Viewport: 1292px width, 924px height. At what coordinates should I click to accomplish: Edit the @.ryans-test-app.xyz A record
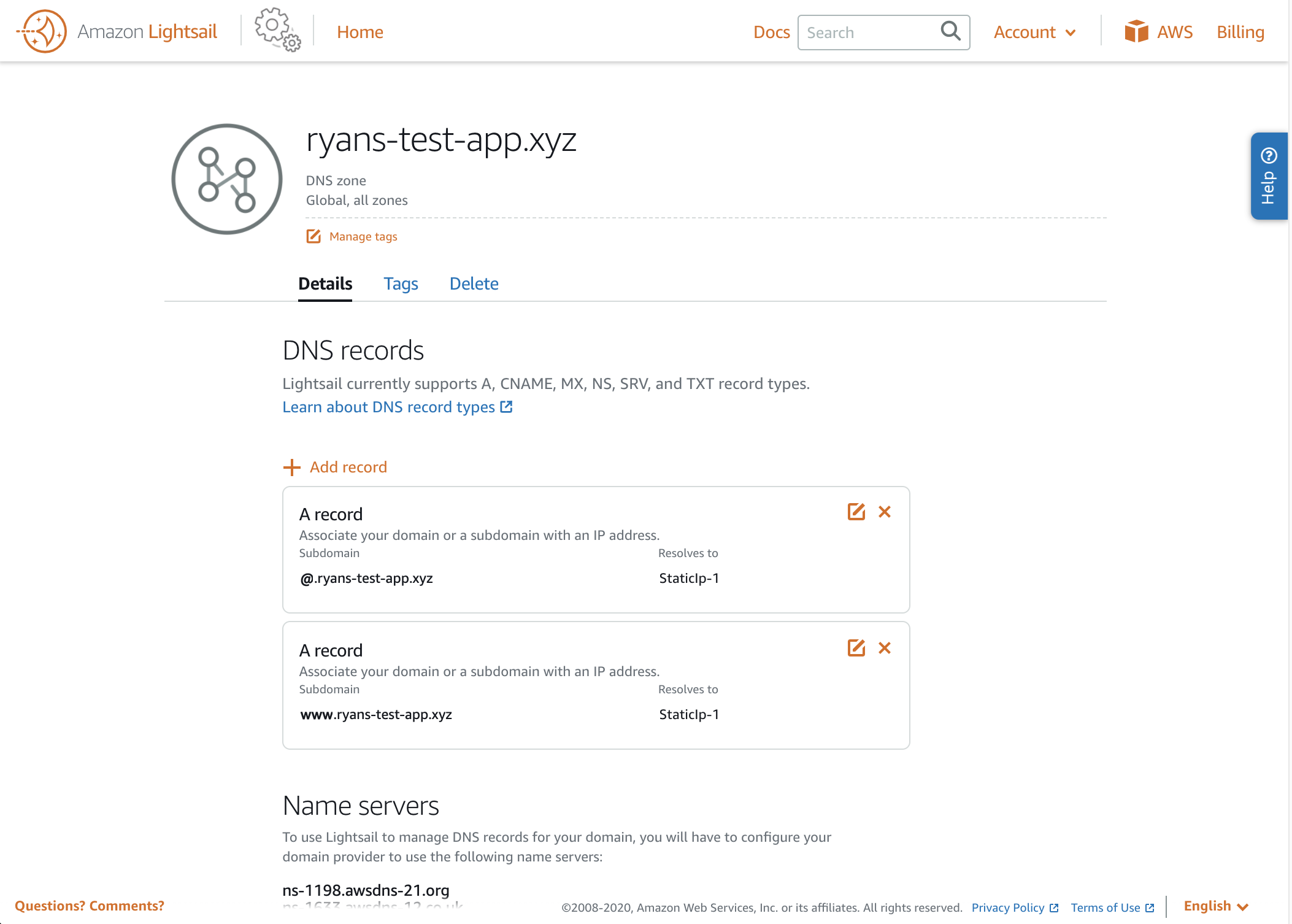click(856, 512)
